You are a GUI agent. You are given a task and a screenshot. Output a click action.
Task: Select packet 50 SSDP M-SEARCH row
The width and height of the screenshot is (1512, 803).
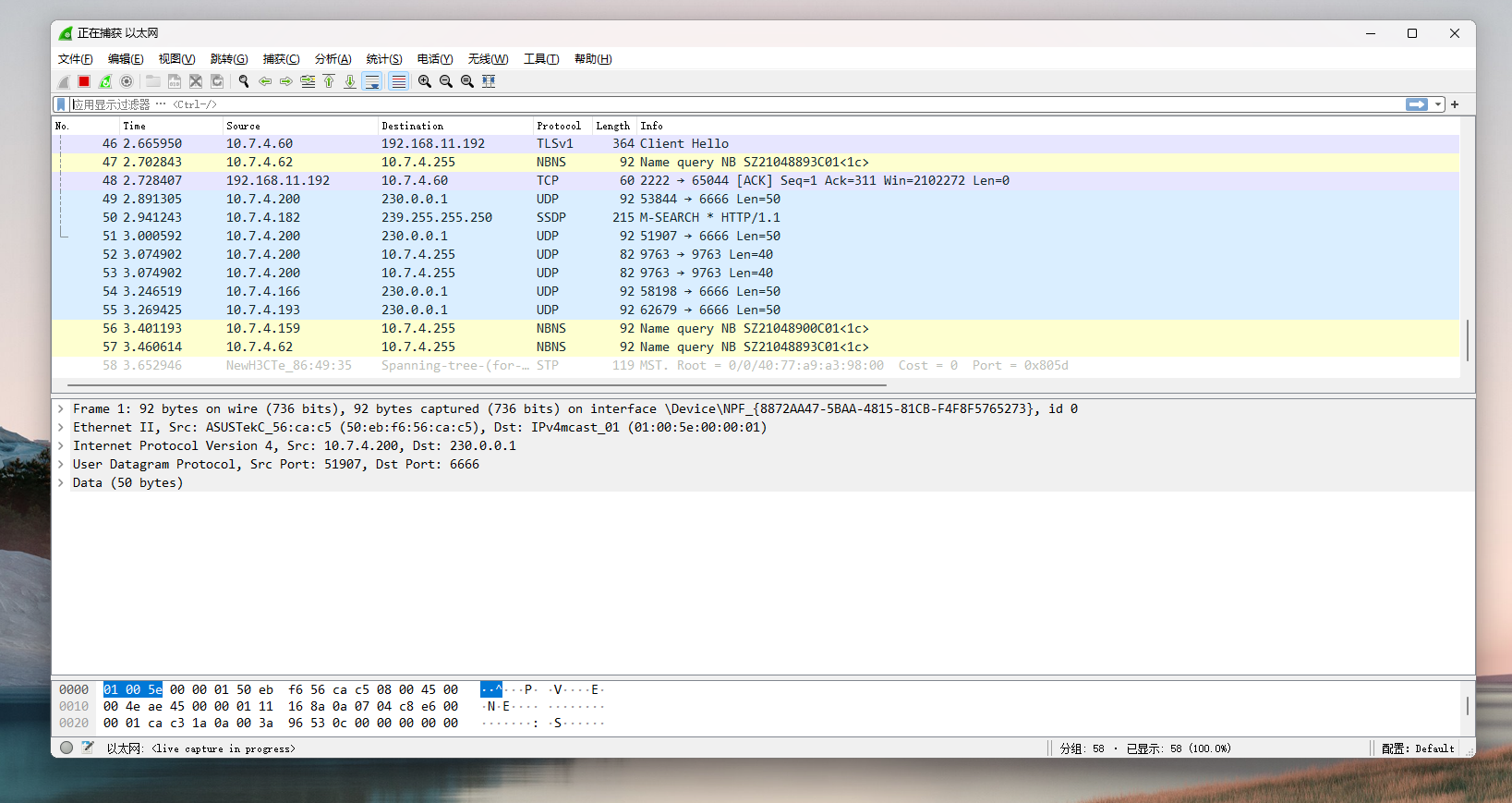(756, 217)
